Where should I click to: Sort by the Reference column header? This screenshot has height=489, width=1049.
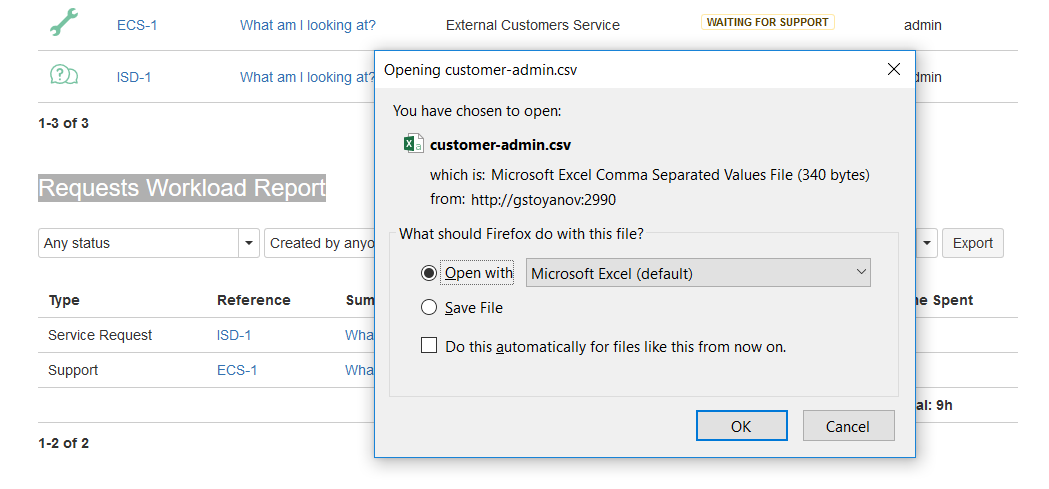[x=253, y=300]
